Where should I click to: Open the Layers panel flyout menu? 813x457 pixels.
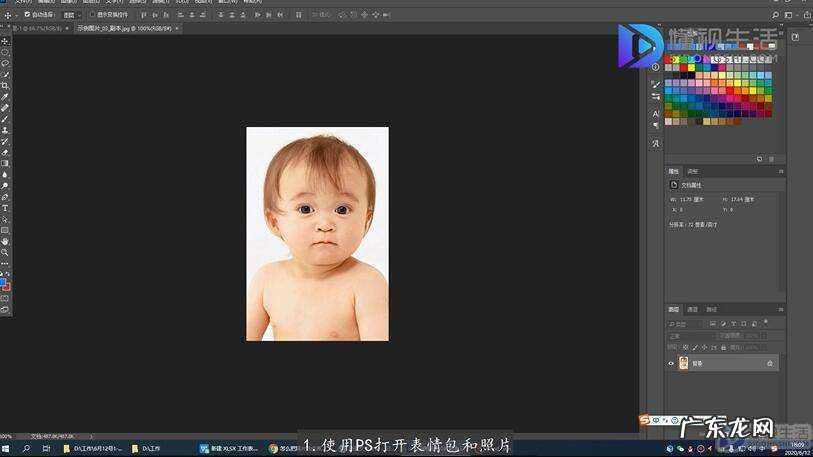781,309
